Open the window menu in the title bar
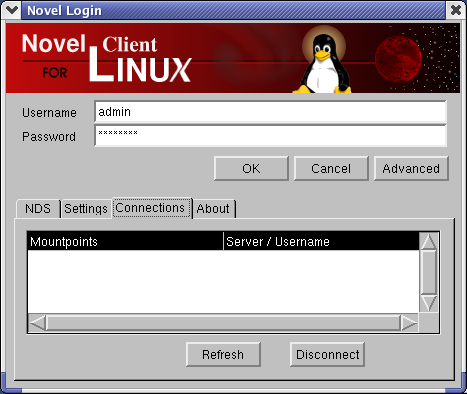This screenshot has height=394, width=467. 12,10
